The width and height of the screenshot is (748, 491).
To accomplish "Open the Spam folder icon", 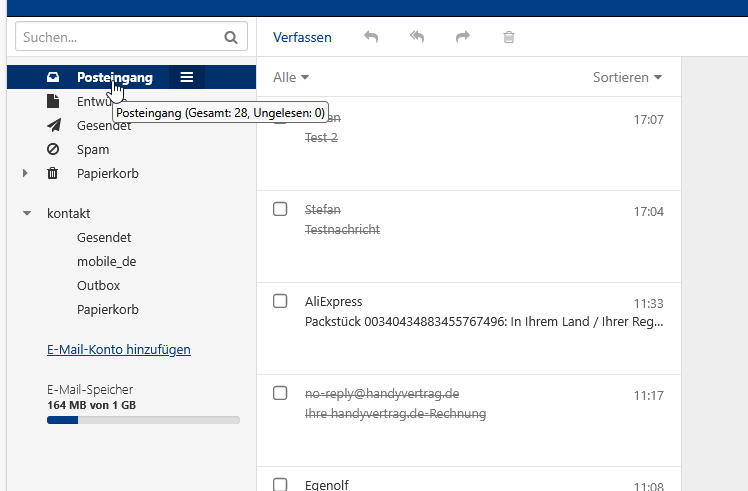I will [x=53, y=149].
